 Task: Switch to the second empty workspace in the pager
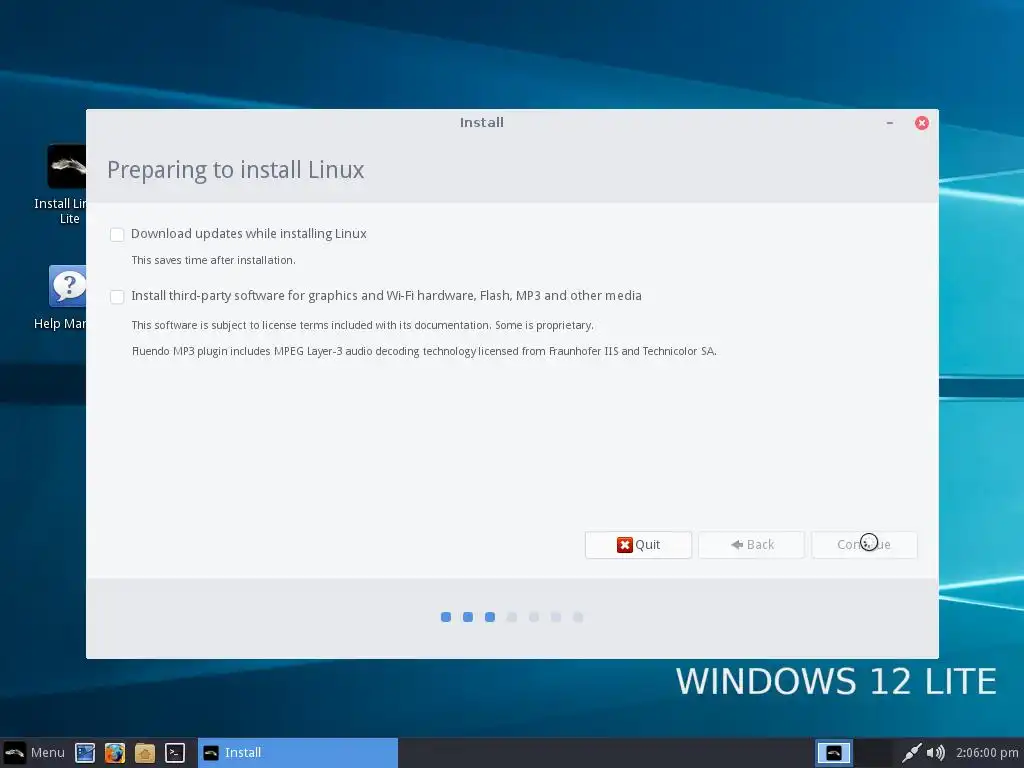coord(873,753)
